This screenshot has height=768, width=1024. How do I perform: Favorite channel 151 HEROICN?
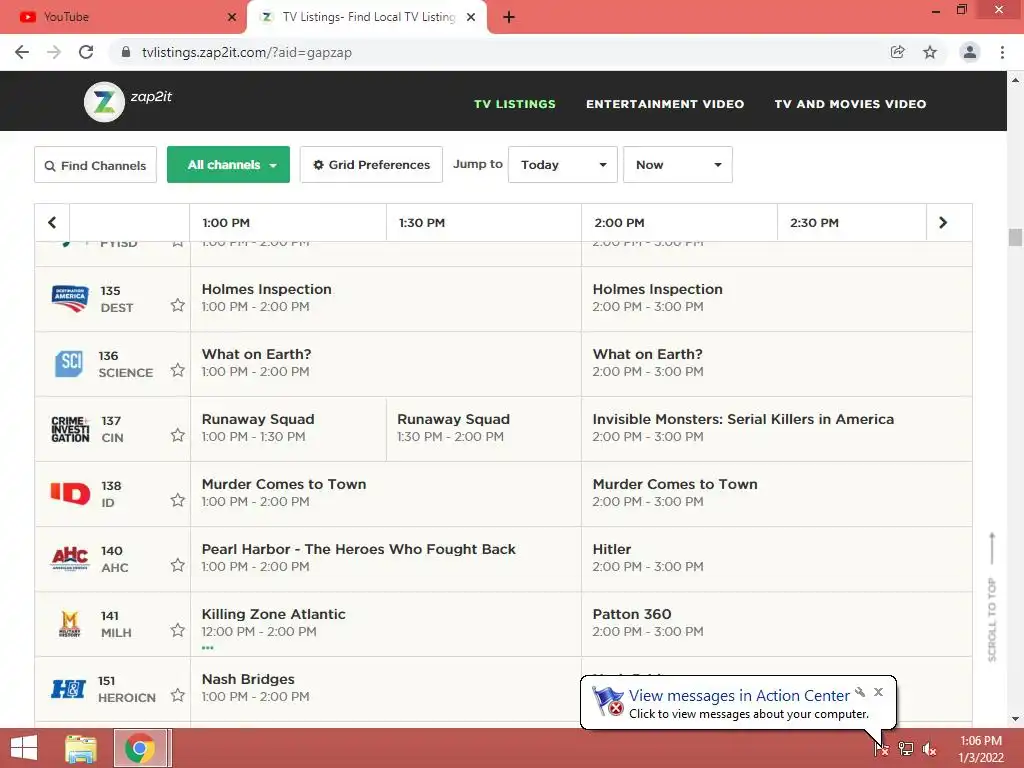click(x=178, y=695)
